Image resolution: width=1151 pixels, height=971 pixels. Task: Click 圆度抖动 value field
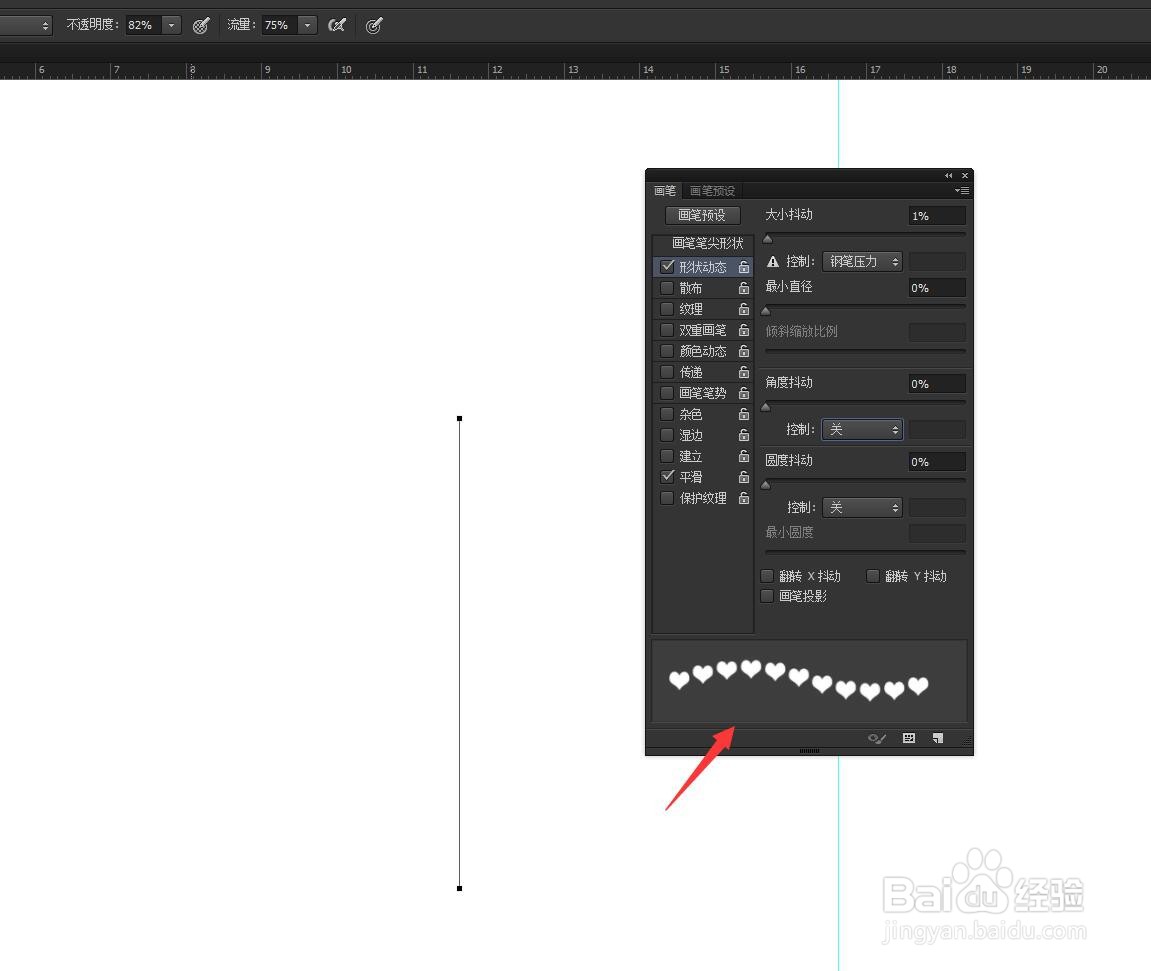point(937,461)
